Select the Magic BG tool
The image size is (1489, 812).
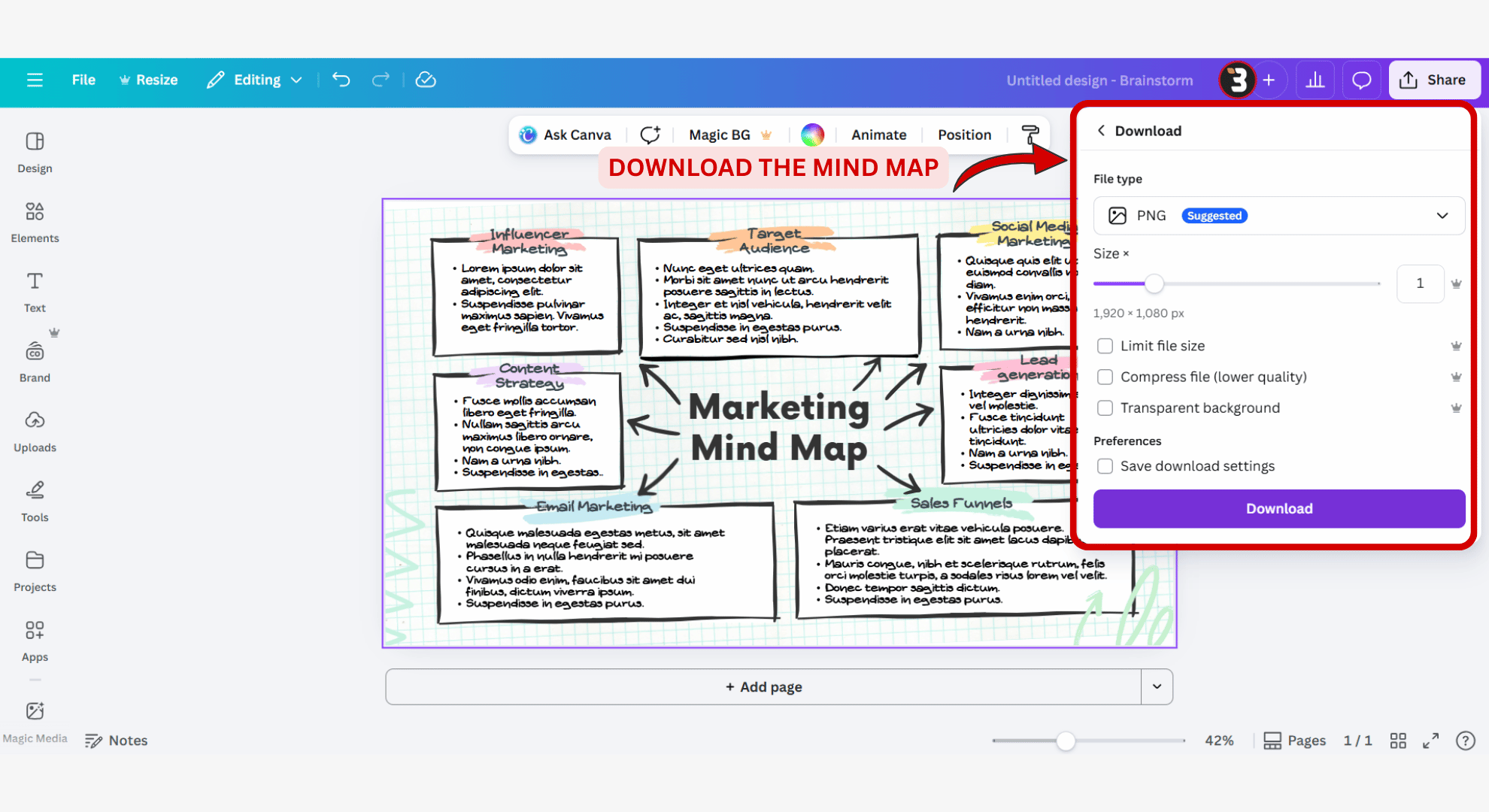coord(720,134)
